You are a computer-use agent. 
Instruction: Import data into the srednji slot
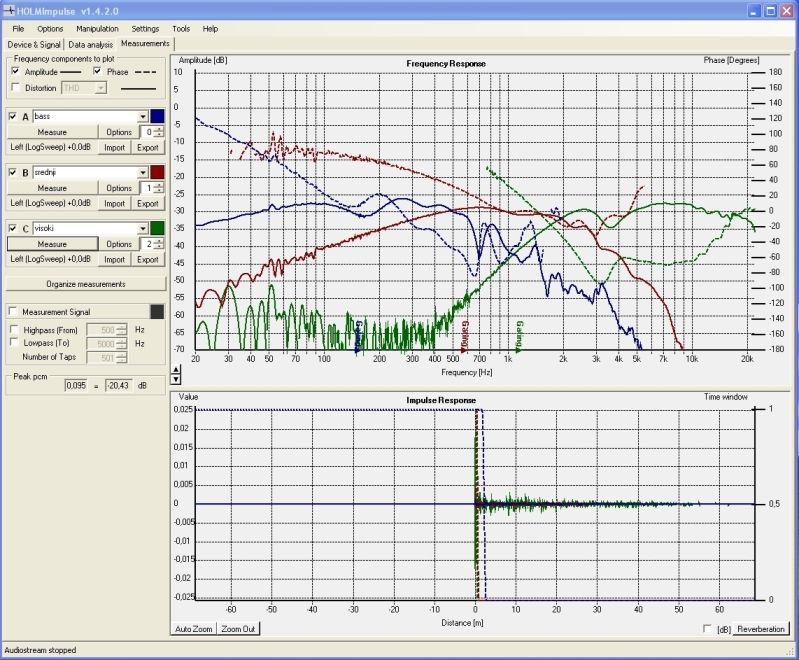coord(115,203)
